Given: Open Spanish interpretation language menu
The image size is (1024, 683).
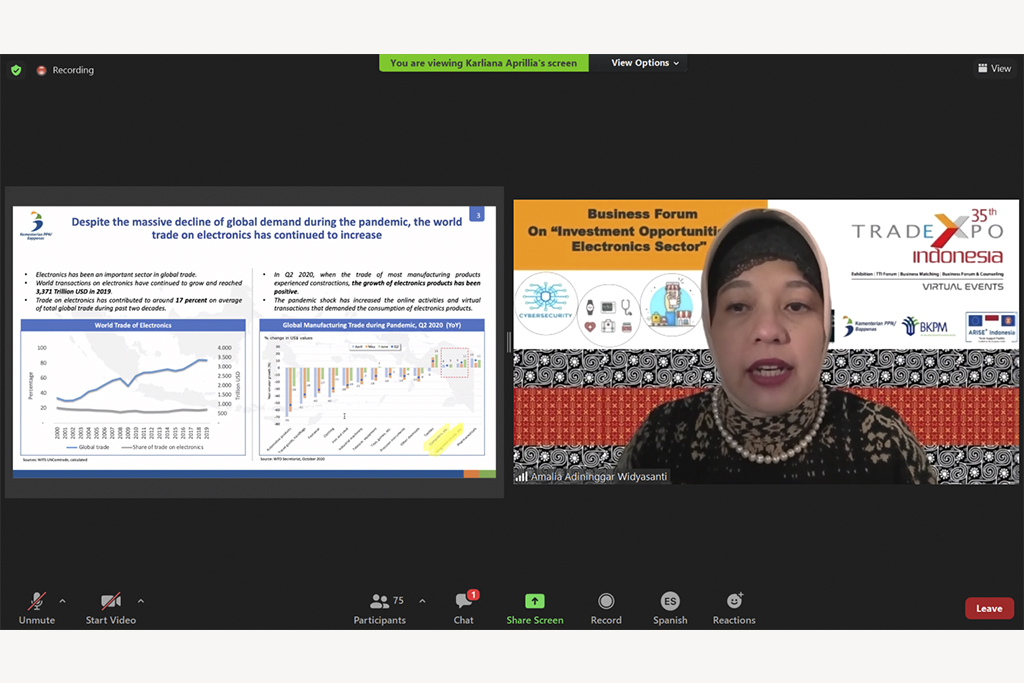Looking at the screenshot, I should [x=670, y=608].
